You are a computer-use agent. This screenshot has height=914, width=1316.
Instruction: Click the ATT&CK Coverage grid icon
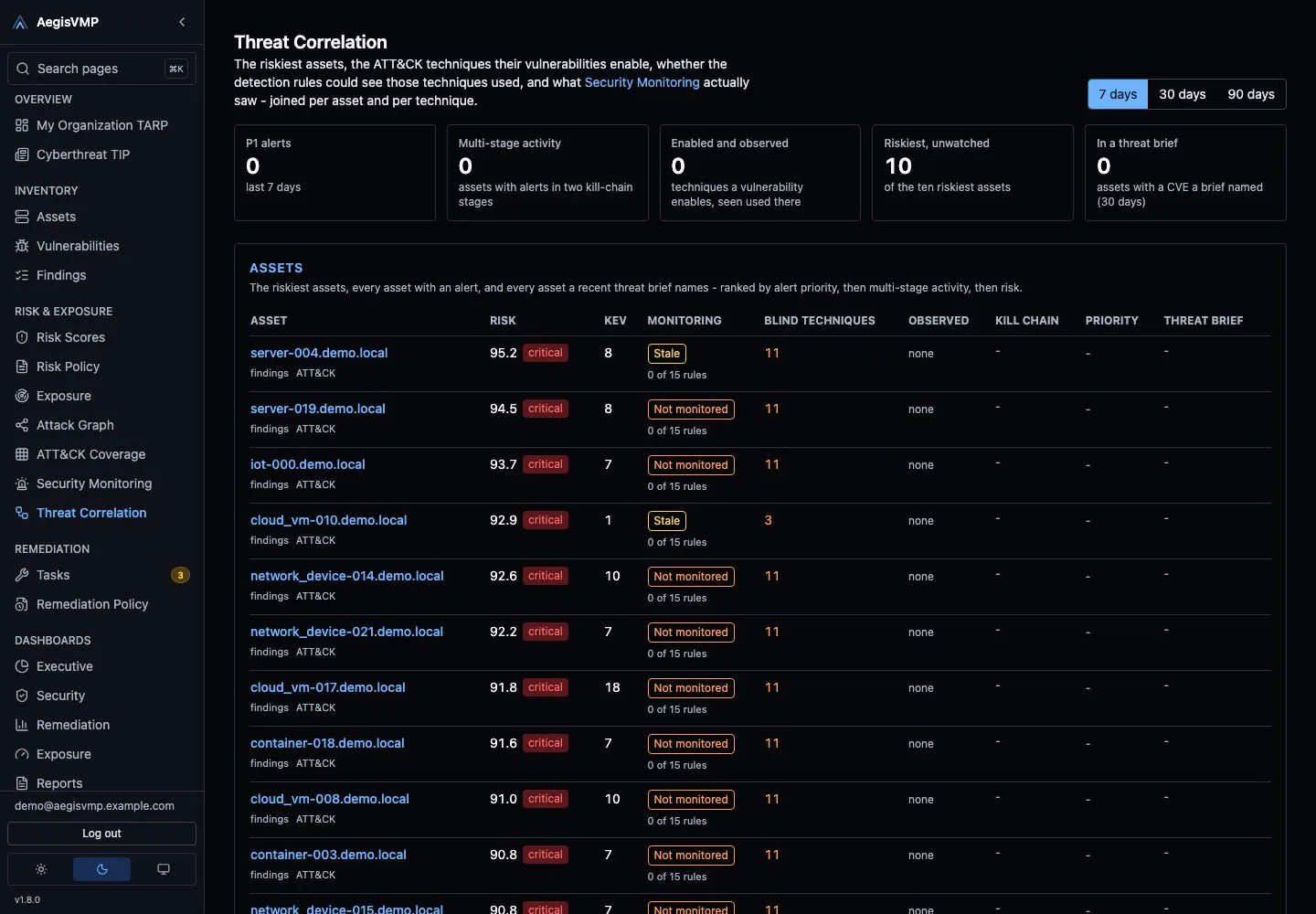coord(22,454)
